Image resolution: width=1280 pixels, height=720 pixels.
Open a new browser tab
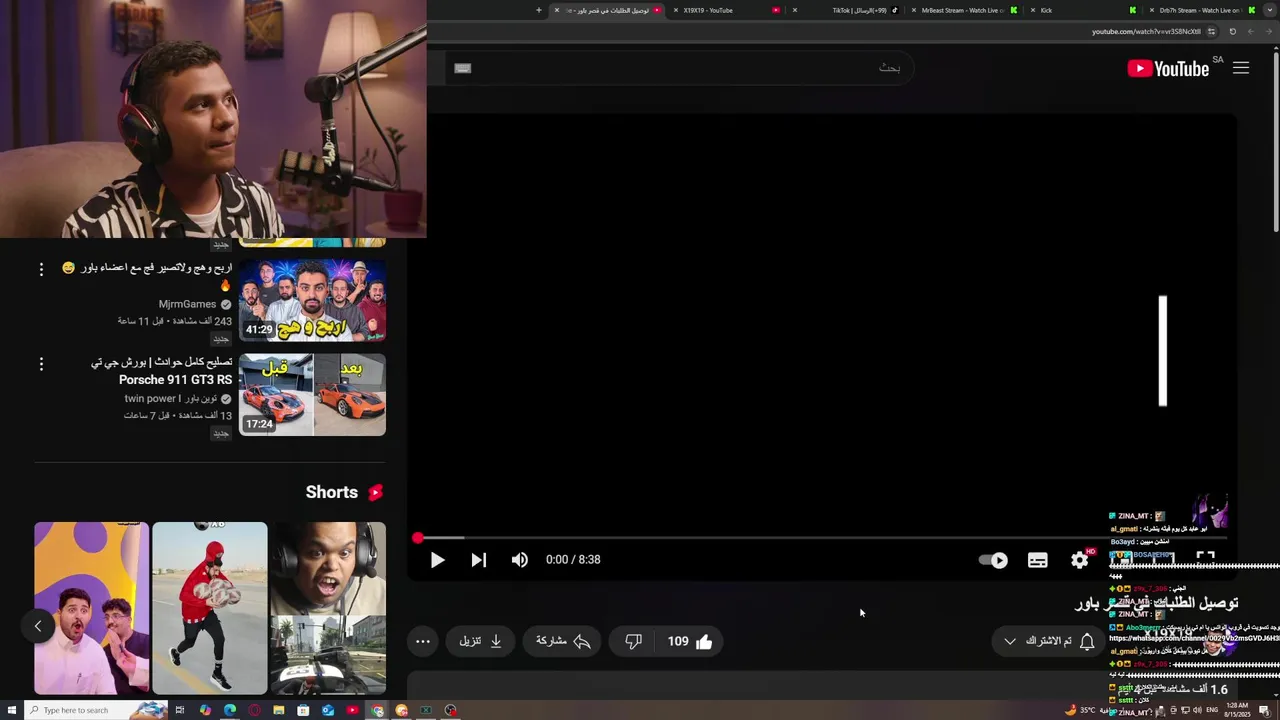539,10
